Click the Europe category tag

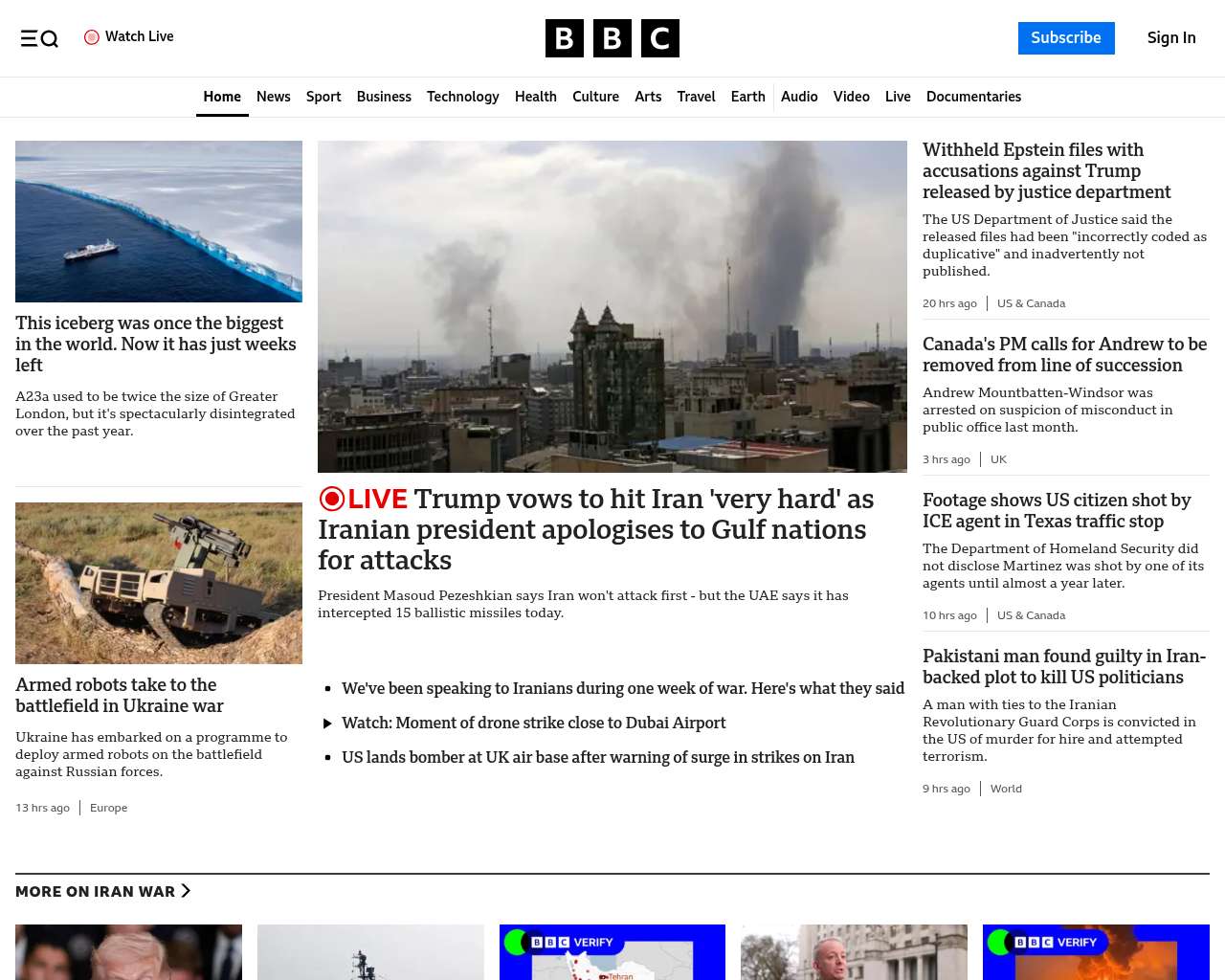point(108,808)
